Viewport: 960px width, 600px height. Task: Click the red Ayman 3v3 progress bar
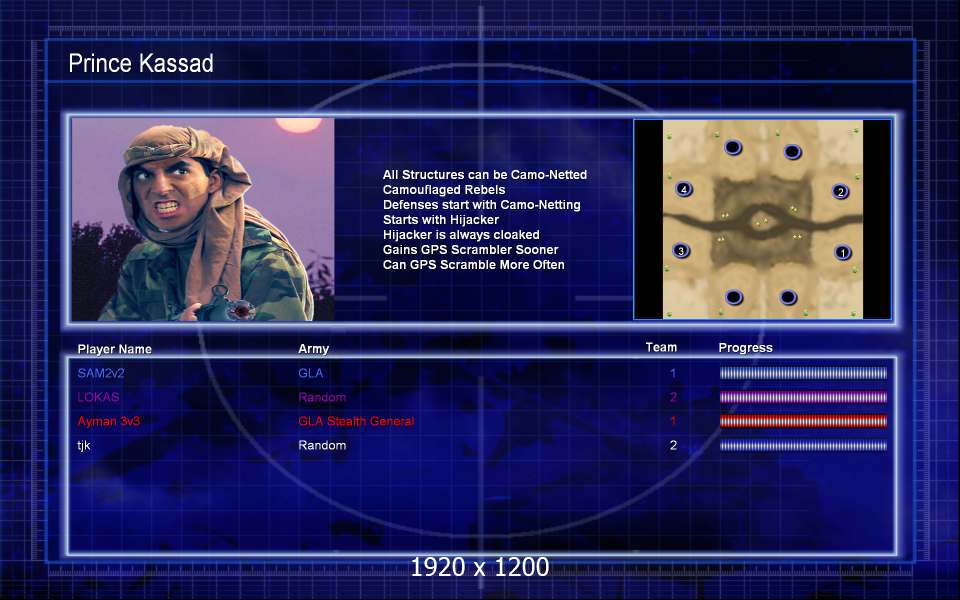tap(803, 421)
